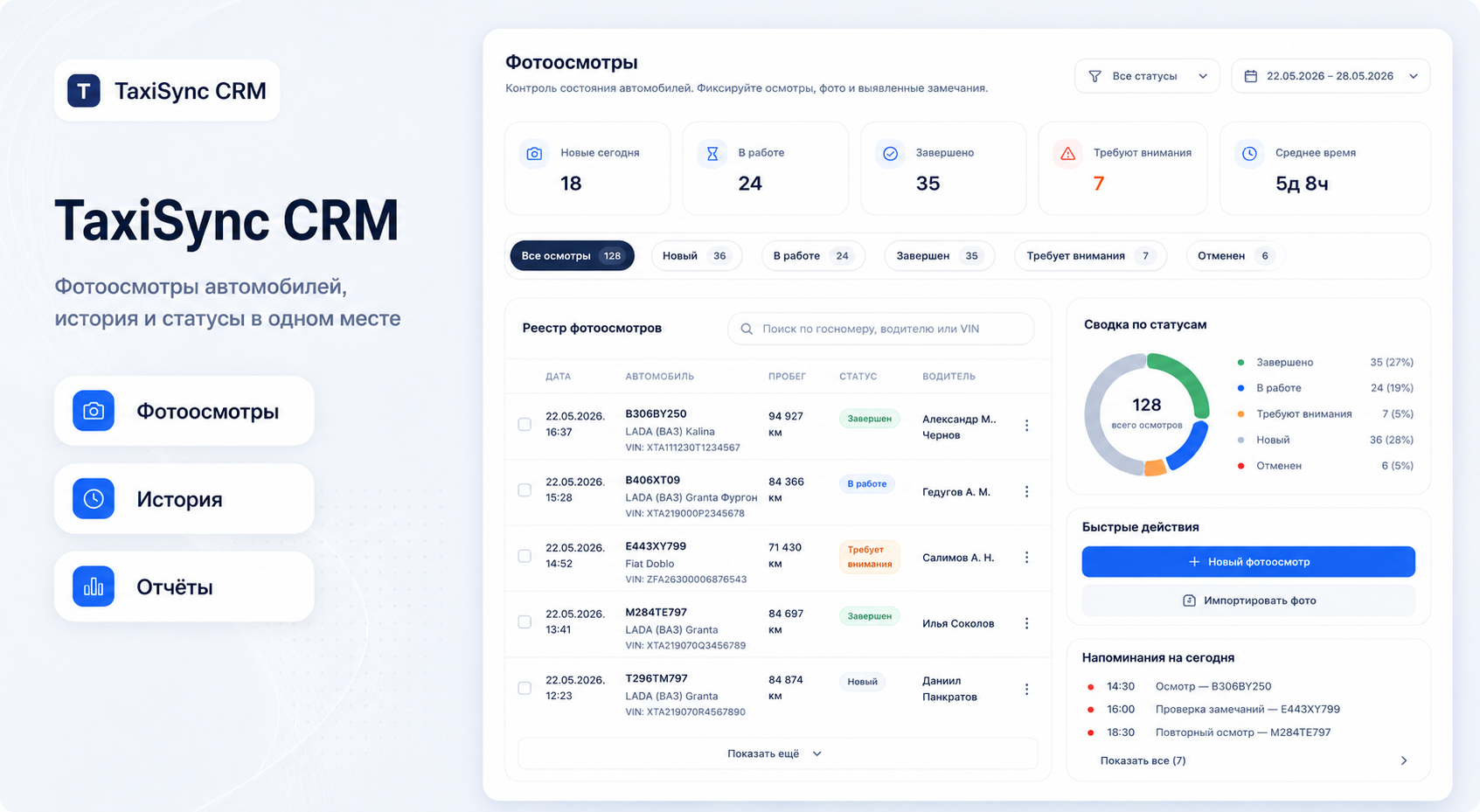Click the funnel filter icon near Все статусы
This screenshot has height=812, width=1480.
tap(1094, 76)
